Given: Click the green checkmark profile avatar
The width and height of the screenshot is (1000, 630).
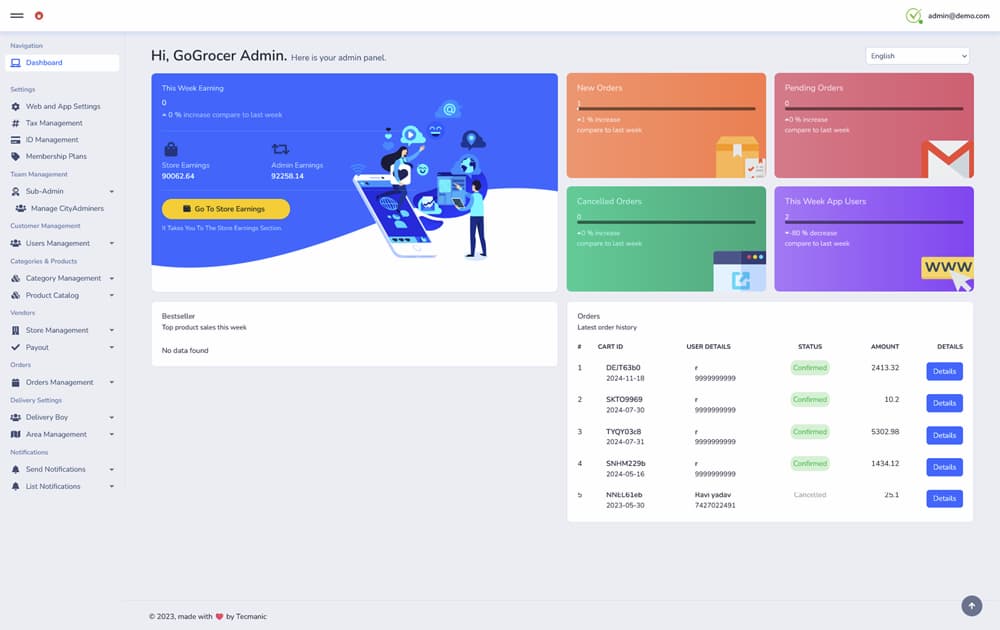Looking at the screenshot, I should 914,15.
